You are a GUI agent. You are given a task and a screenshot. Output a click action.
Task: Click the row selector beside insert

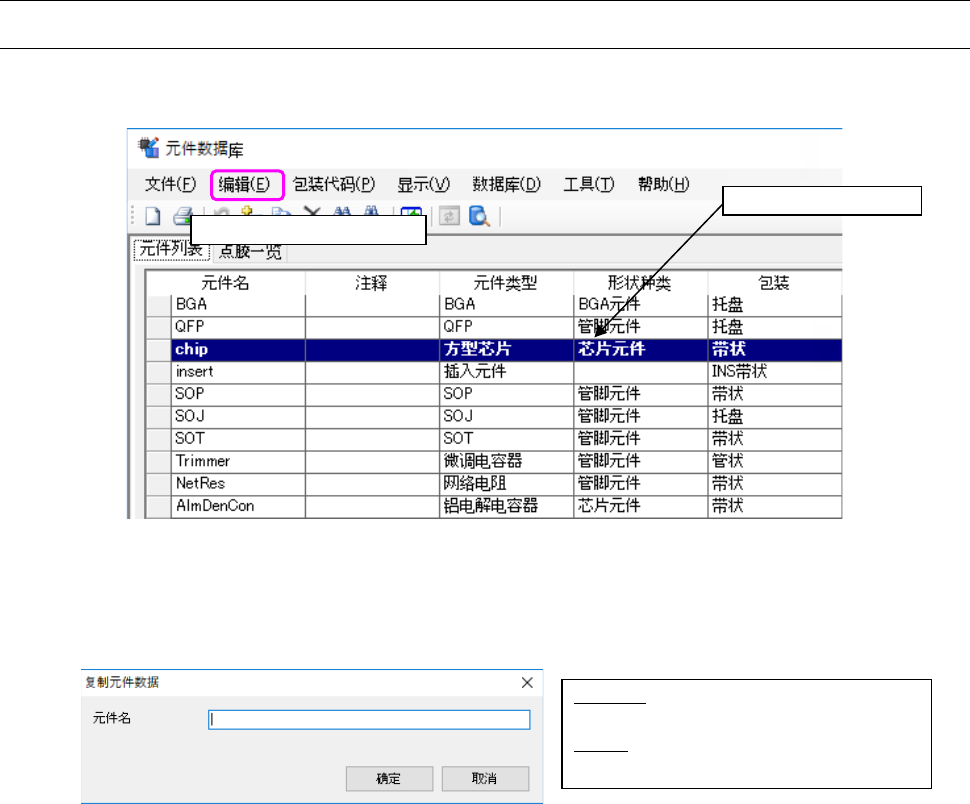(x=159, y=372)
